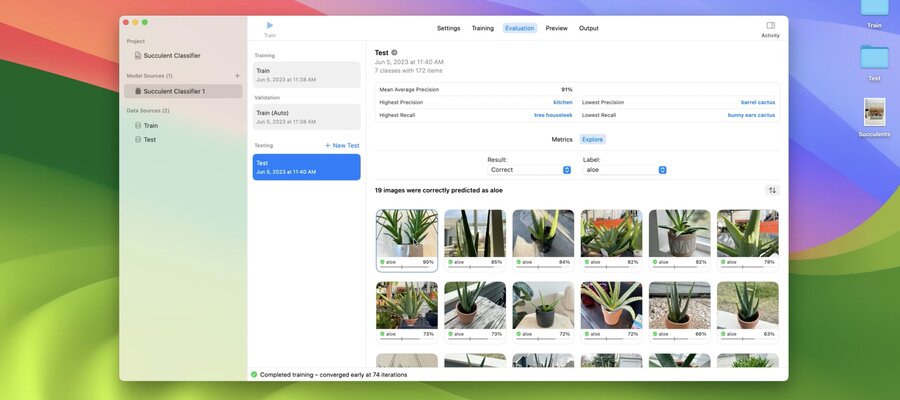Select the aloe thumbnail rated 90%

click(x=407, y=233)
